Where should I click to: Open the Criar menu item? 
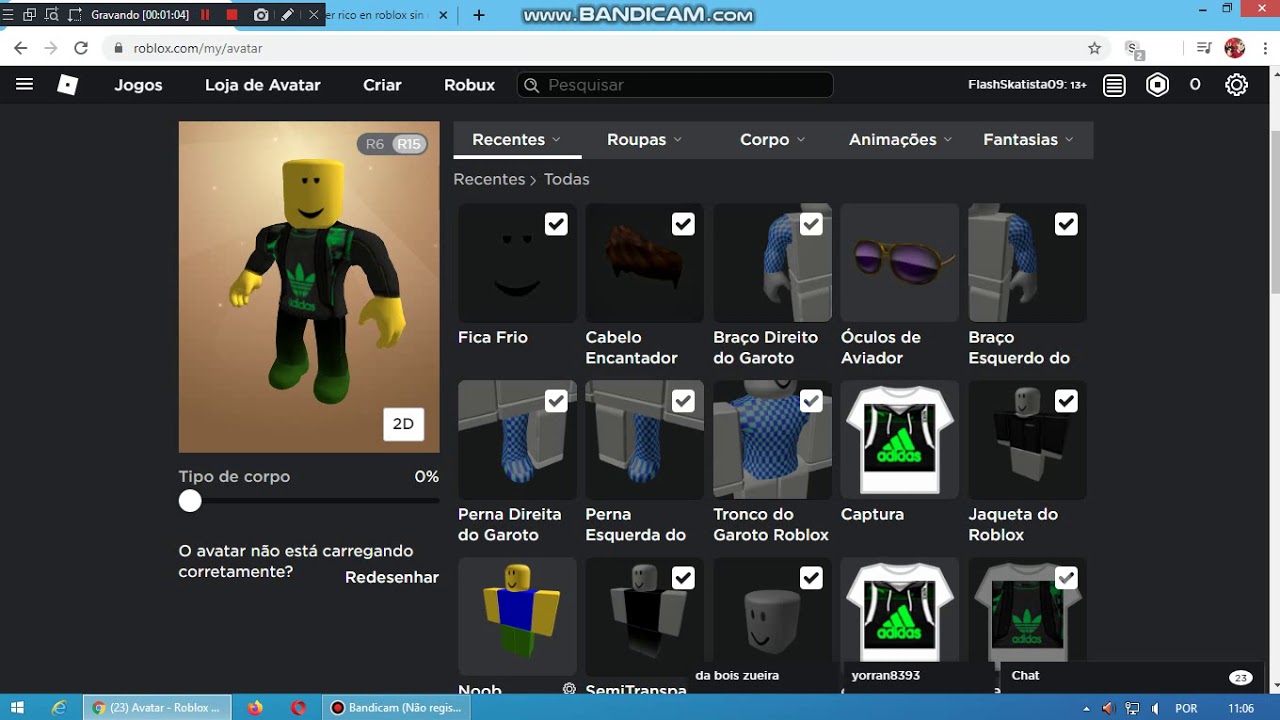tap(382, 85)
